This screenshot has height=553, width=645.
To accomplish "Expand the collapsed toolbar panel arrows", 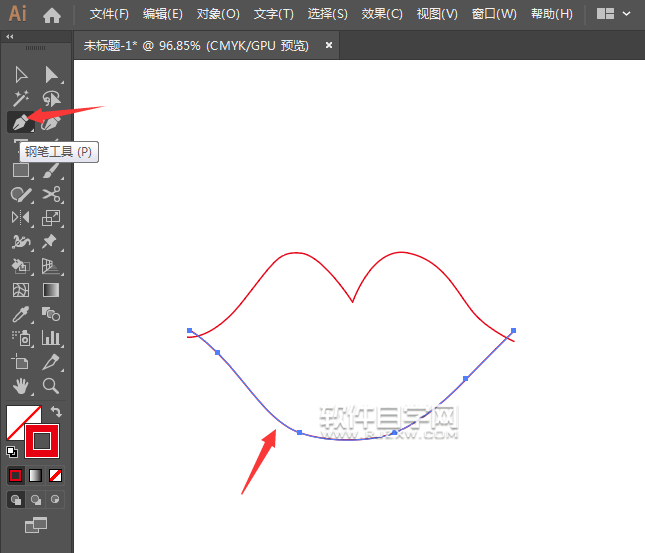I will click(x=10, y=36).
